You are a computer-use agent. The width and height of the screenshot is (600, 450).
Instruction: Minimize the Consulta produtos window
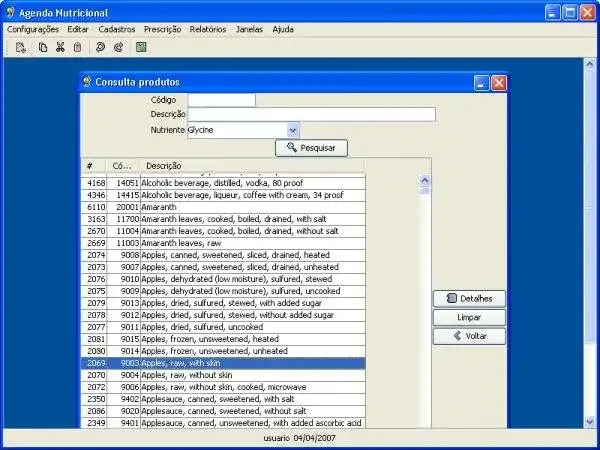481,83
